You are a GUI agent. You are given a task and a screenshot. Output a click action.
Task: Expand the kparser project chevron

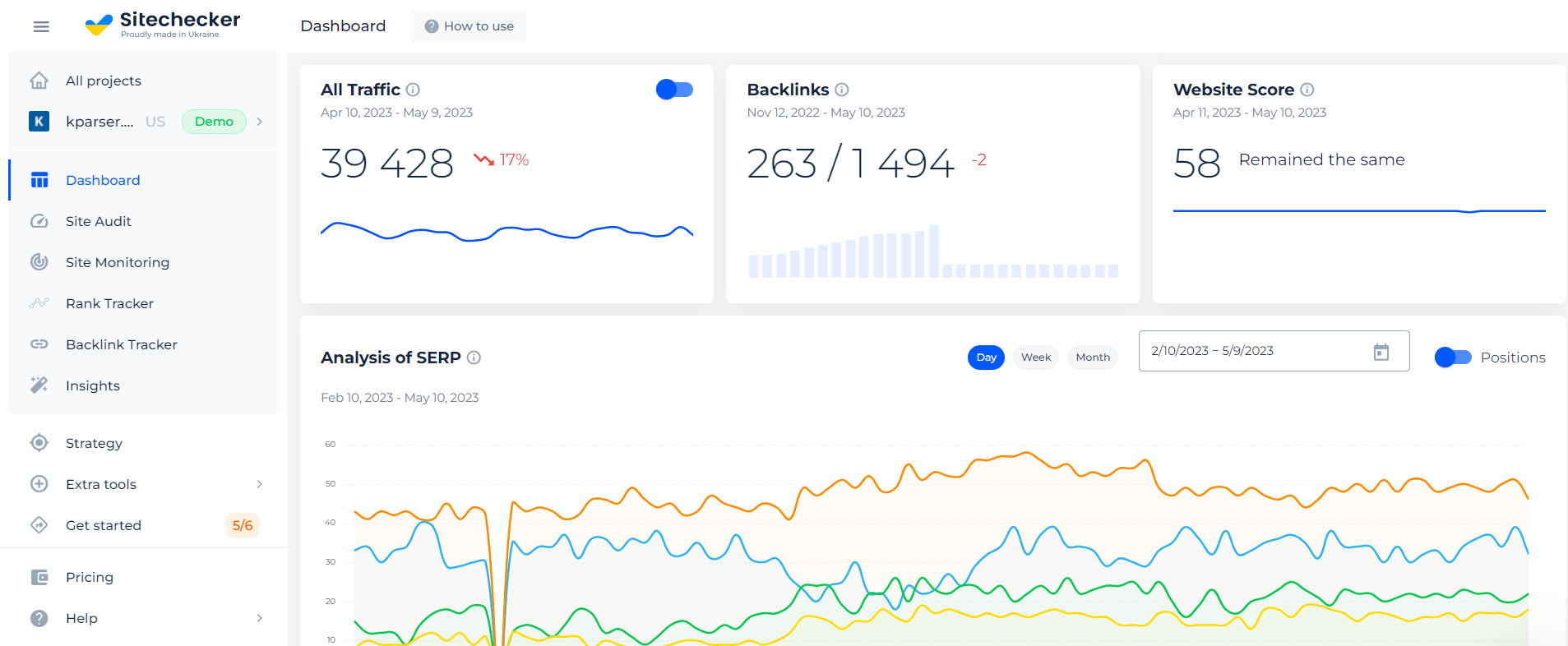pos(260,122)
